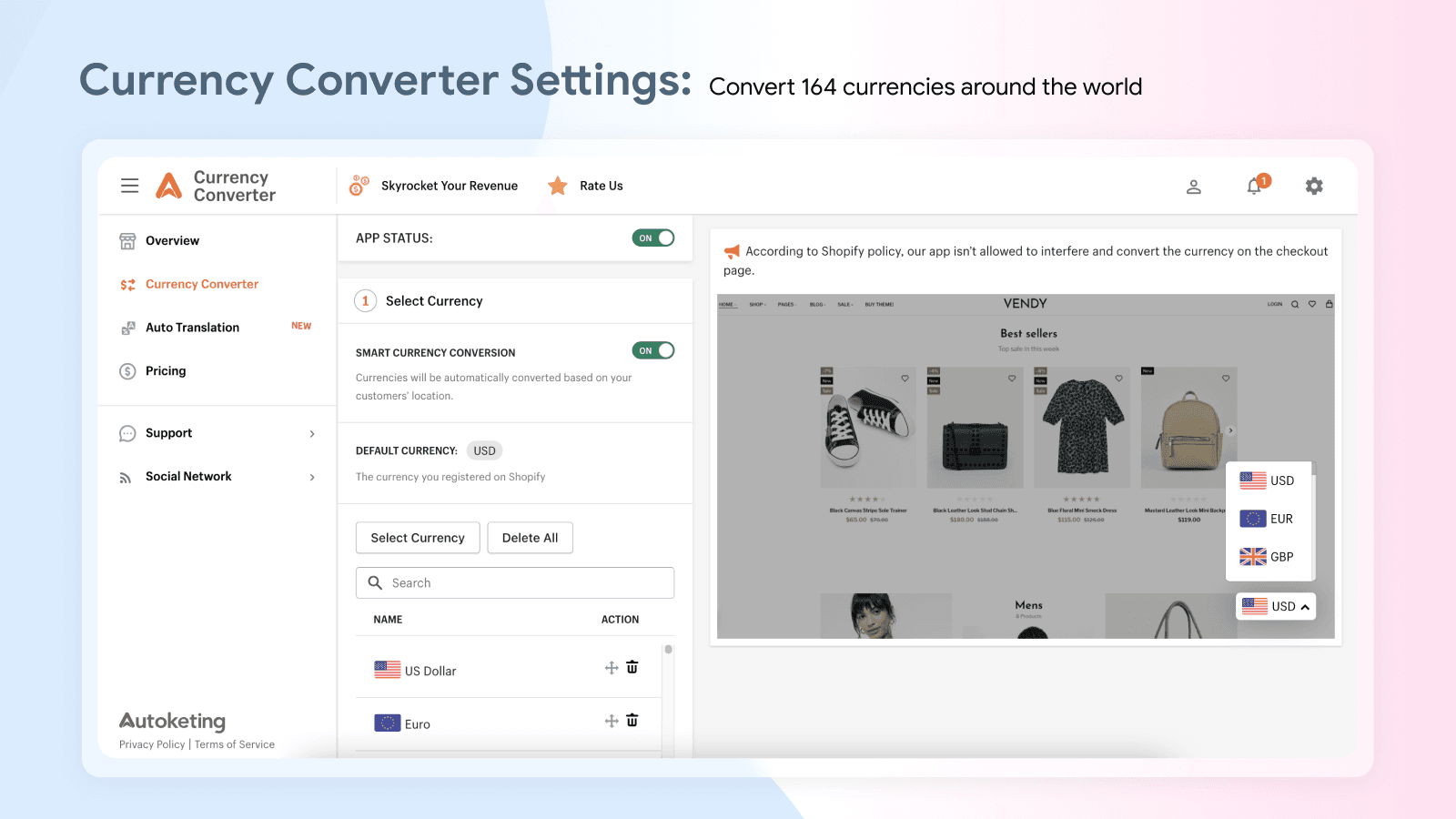Click move handle for US Dollar row
The height and width of the screenshot is (819, 1456).
(x=612, y=668)
